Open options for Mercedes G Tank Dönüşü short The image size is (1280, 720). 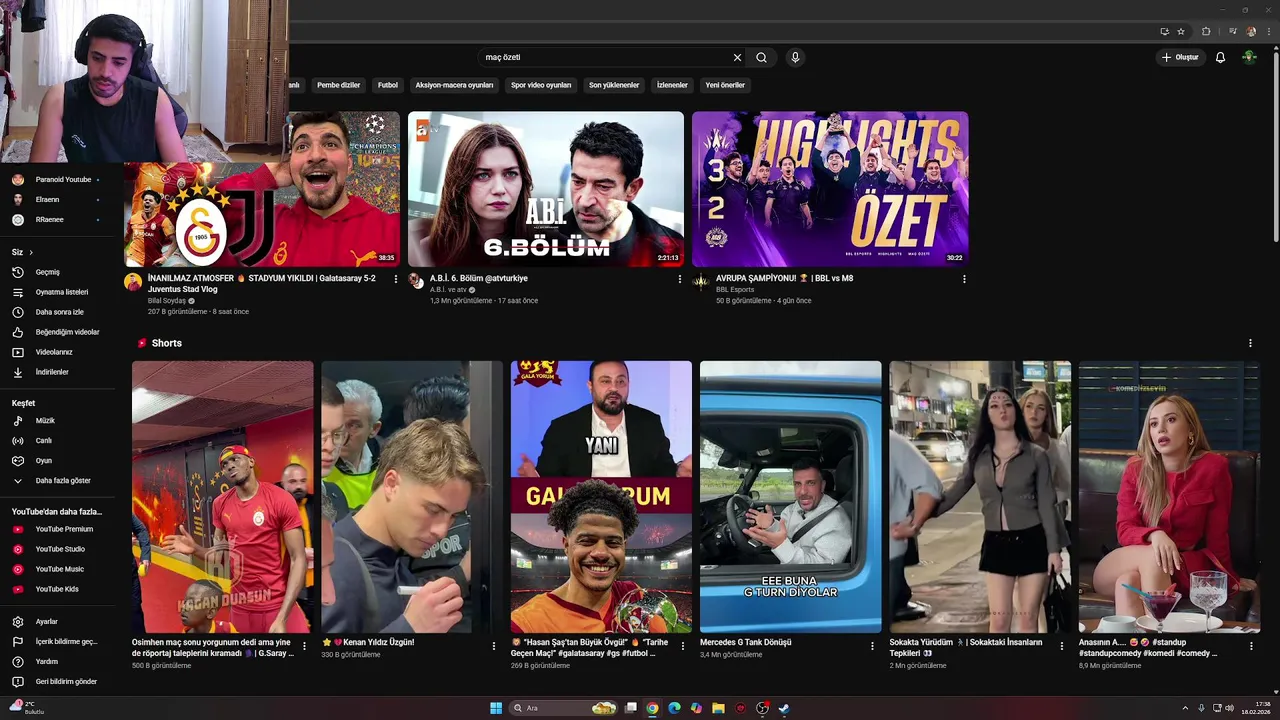pyautogui.click(x=872, y=646)
